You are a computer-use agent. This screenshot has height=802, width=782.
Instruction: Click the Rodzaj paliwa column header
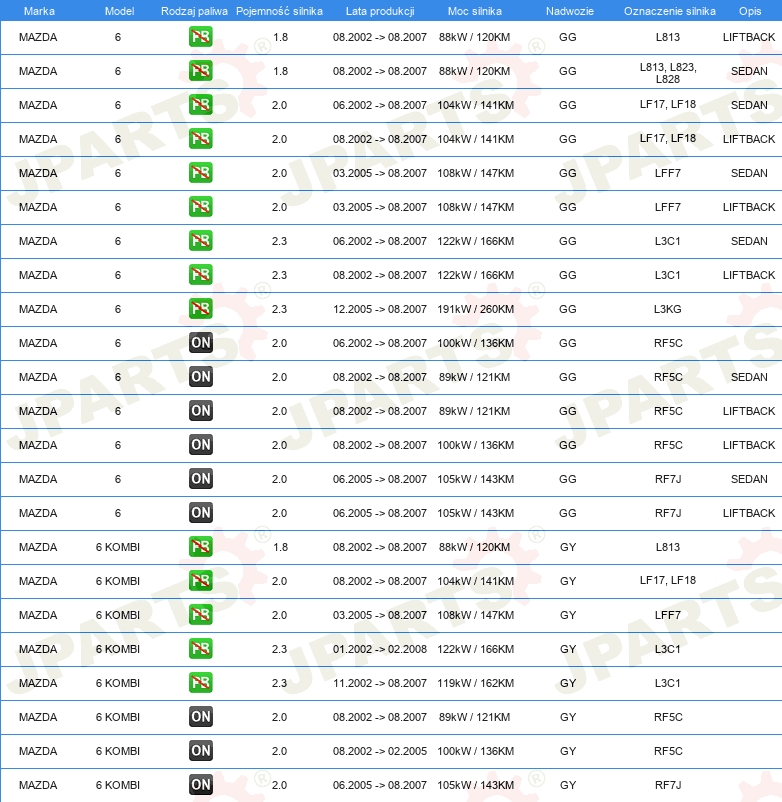pos(194,11)
